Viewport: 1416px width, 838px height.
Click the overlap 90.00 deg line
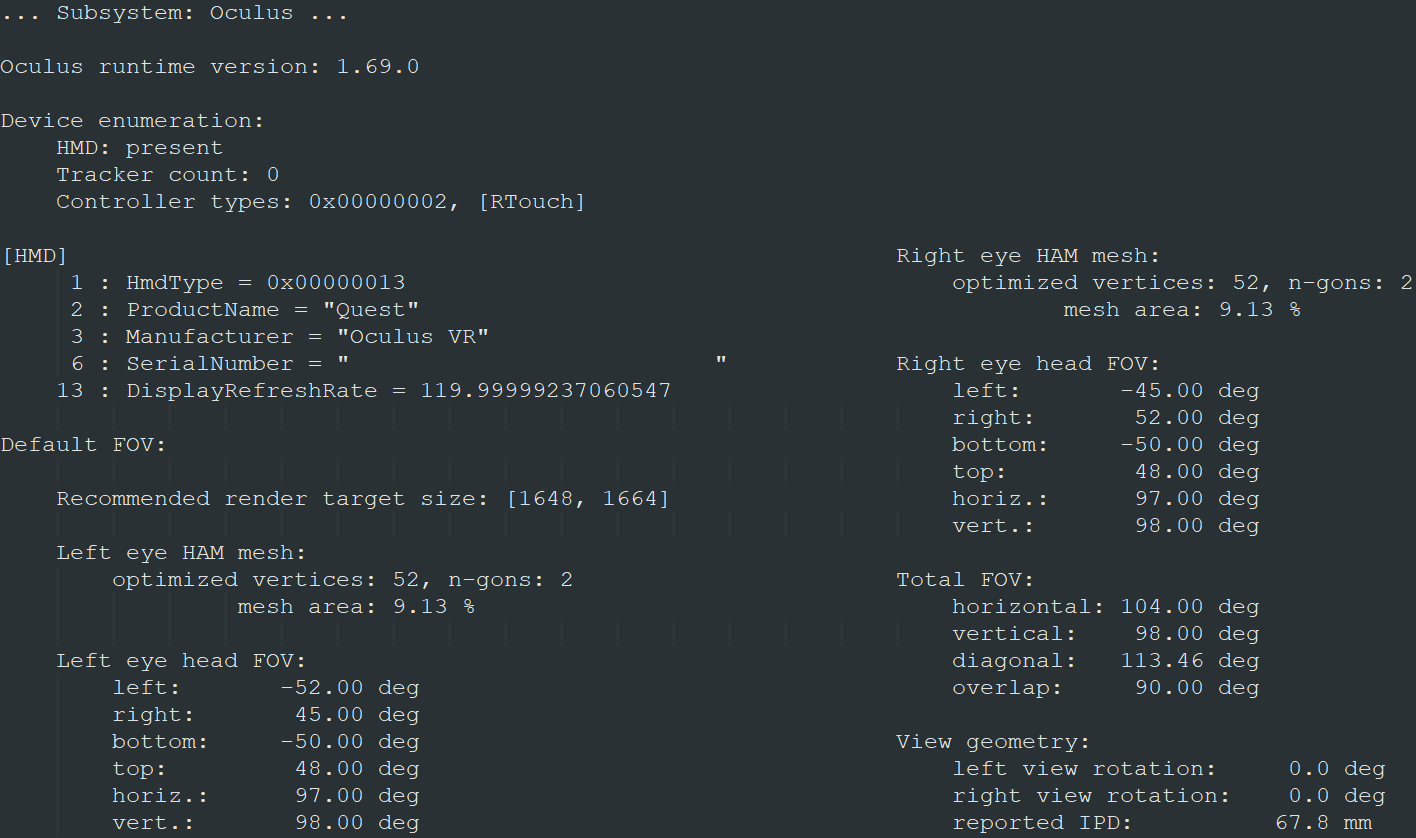click(x=1105, y=688)
